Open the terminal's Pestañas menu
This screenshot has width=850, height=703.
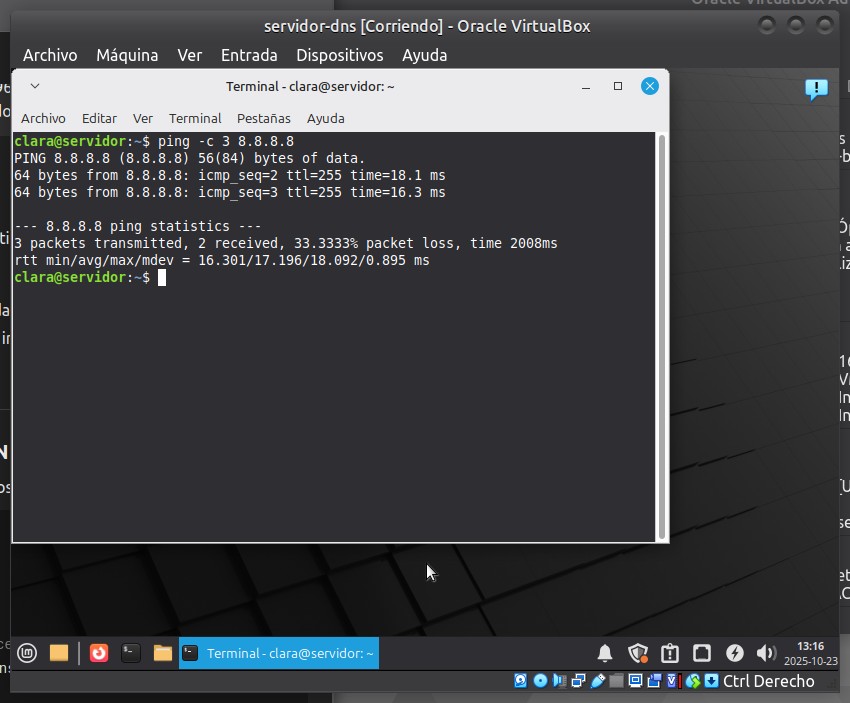click(x=264, y=118)
